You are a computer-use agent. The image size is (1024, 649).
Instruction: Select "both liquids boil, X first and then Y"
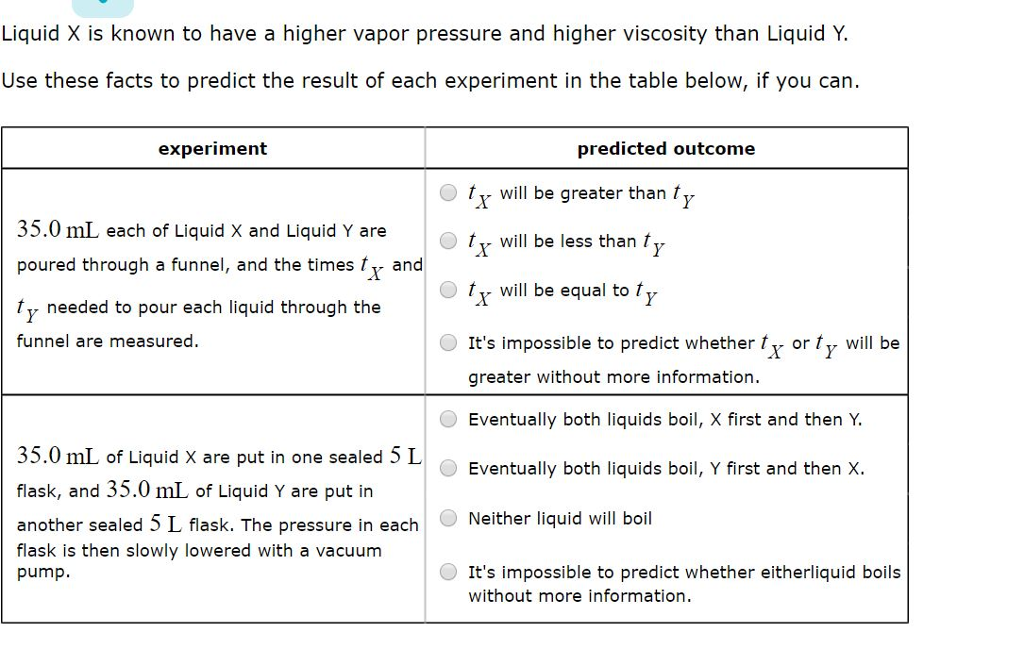448,419
